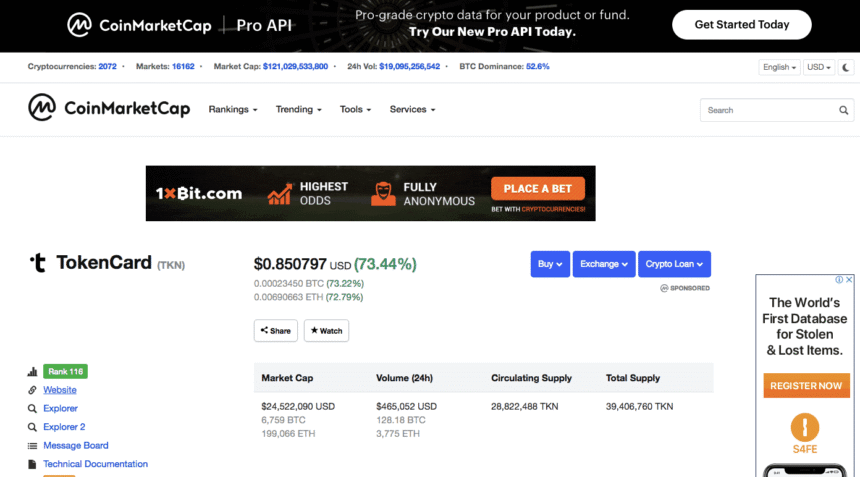Click the 28,822,488 TKN circulating supply
The image size is (860, 477).
pyautogui.click(x=524, y=407)
